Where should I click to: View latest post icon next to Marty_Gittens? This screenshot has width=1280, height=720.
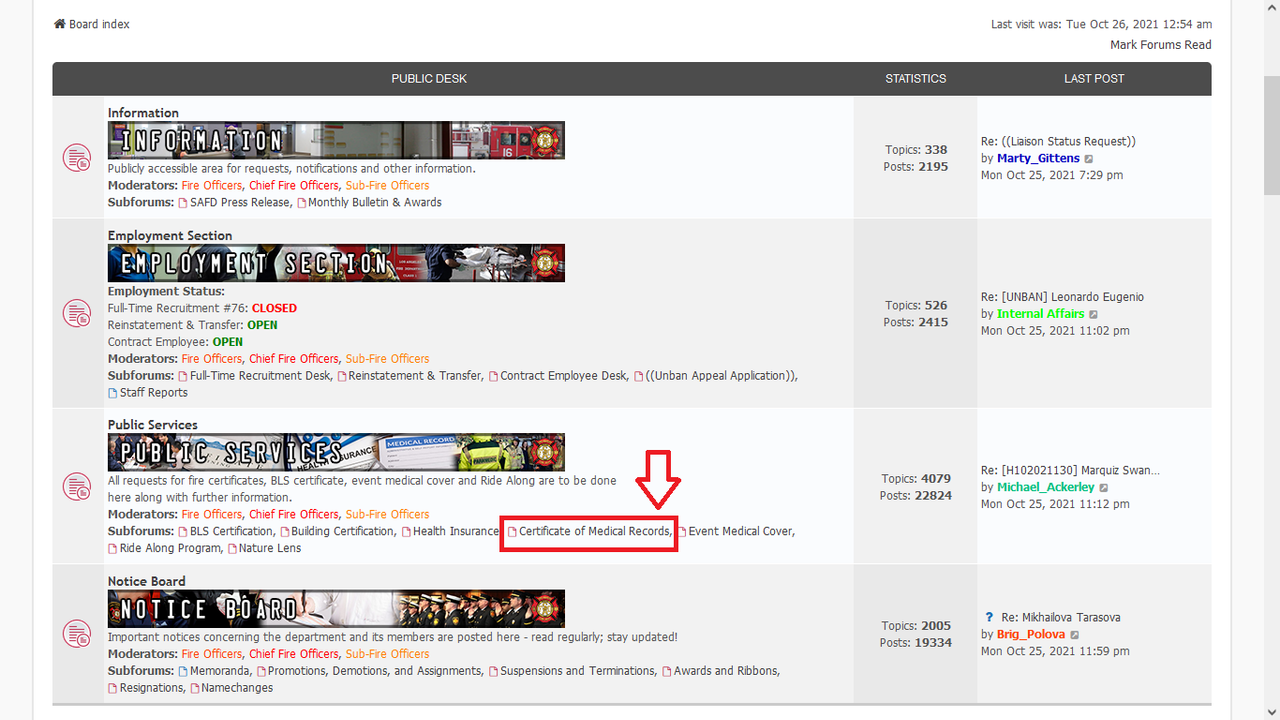click(1089, 159)
